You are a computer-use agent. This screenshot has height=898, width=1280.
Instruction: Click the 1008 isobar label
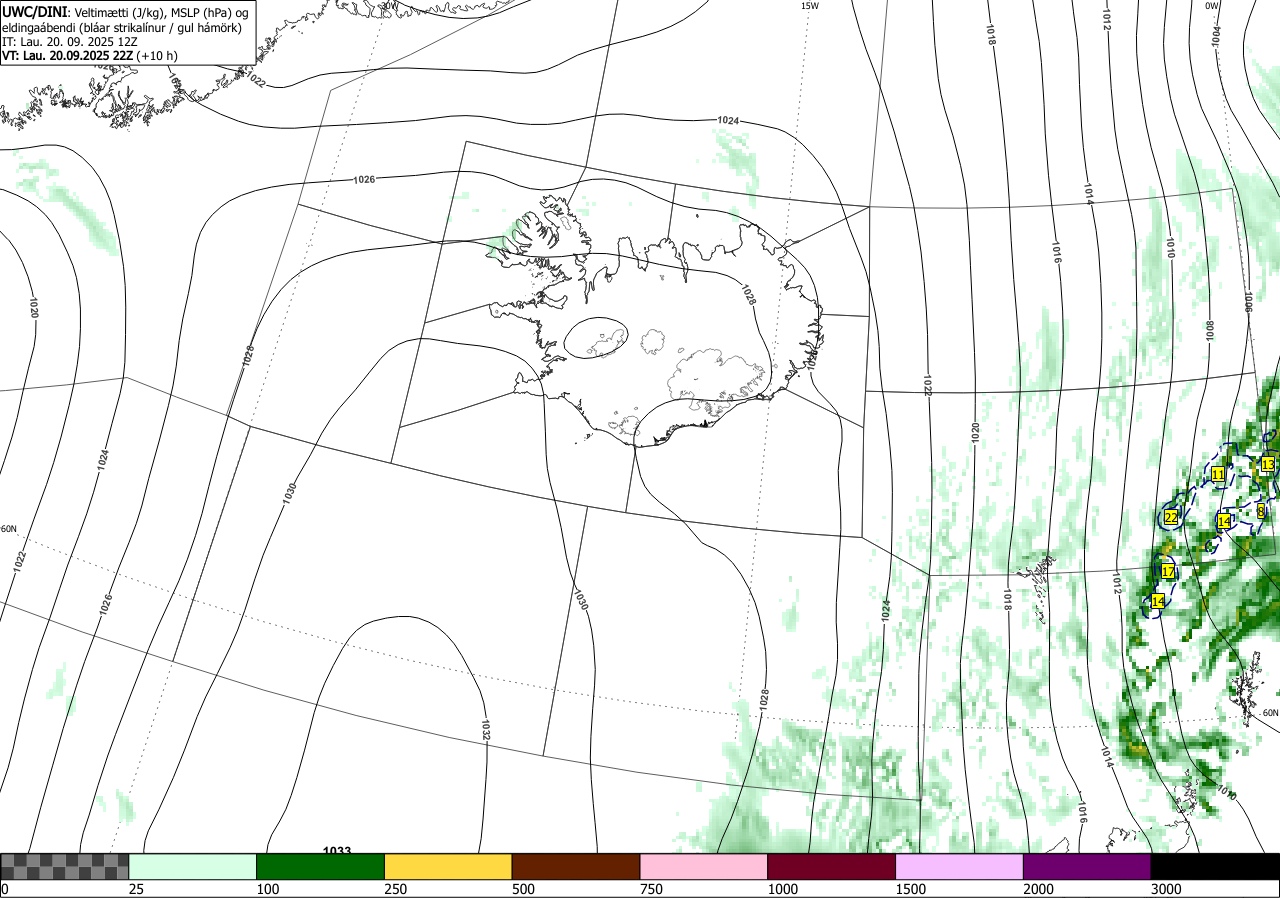(1209, 330)
